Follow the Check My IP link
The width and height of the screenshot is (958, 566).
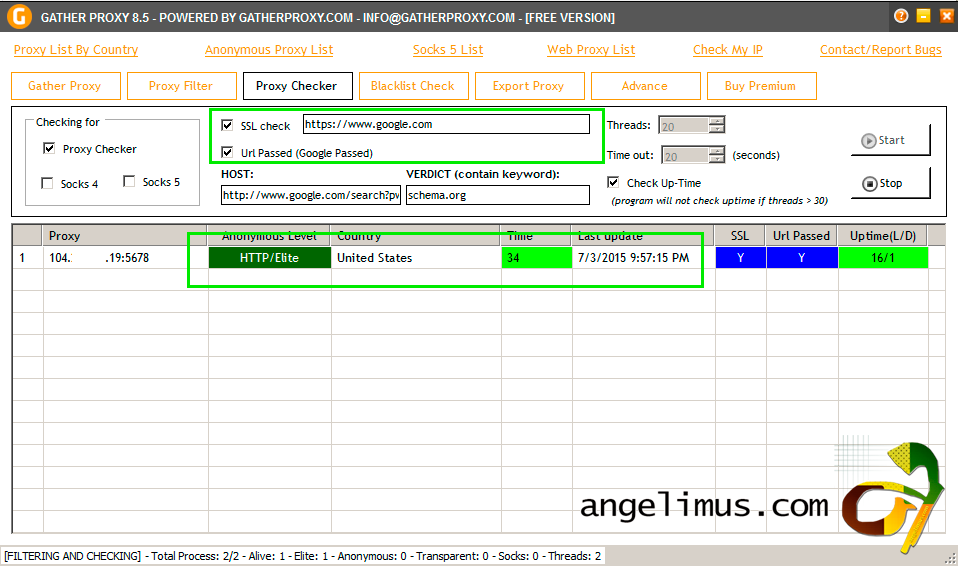click(728, 50)
